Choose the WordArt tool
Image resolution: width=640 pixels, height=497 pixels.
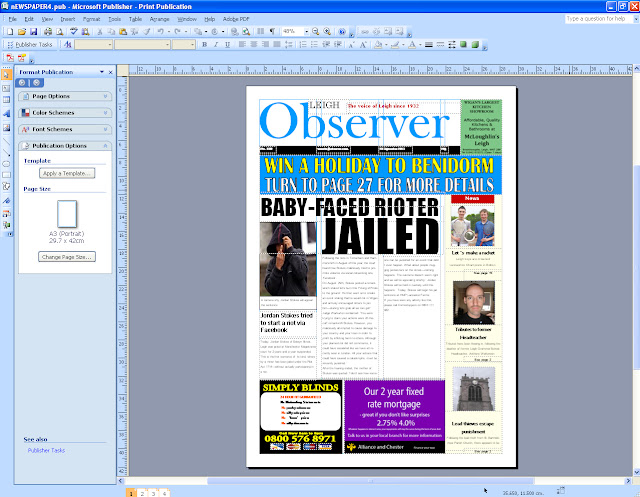(6, 114)
